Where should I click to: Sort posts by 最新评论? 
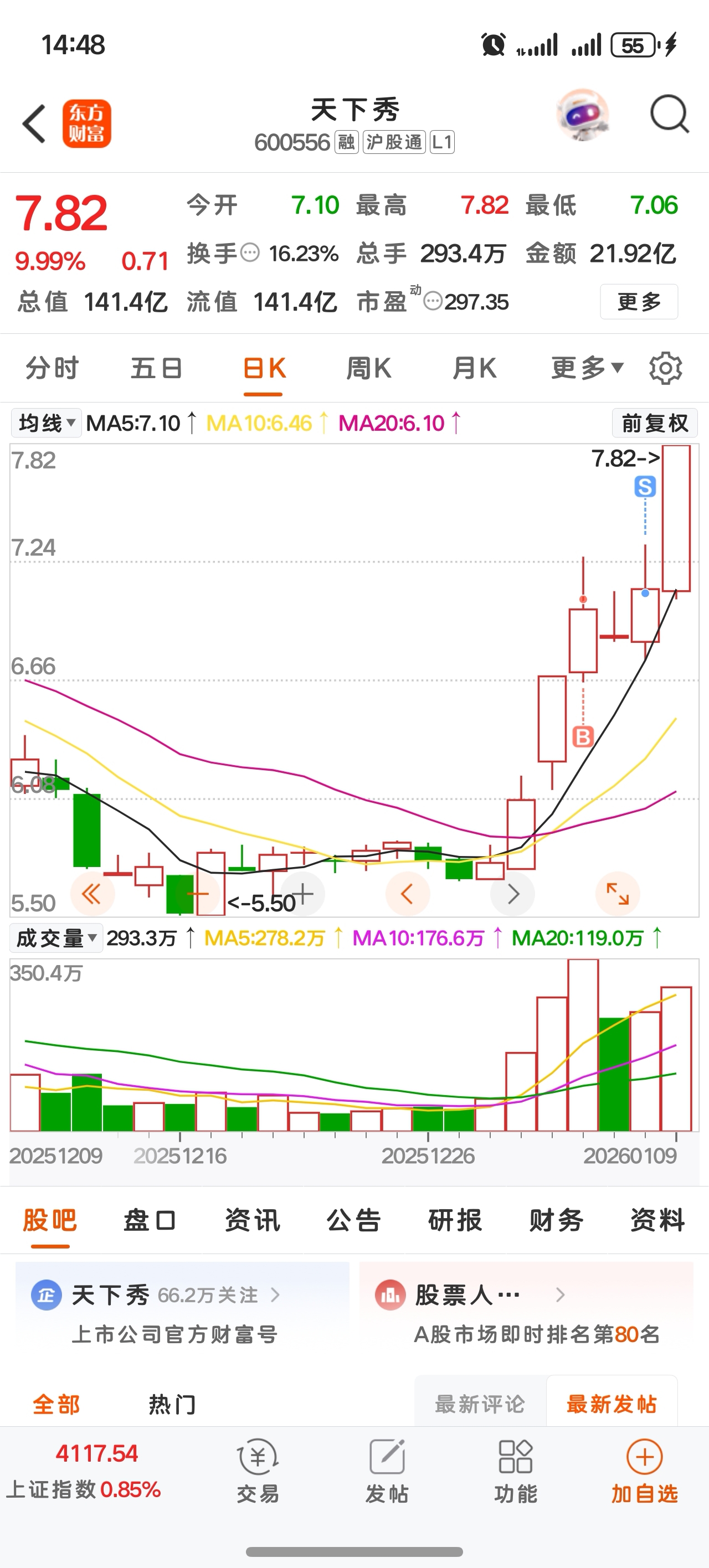tap(480, 1404)
